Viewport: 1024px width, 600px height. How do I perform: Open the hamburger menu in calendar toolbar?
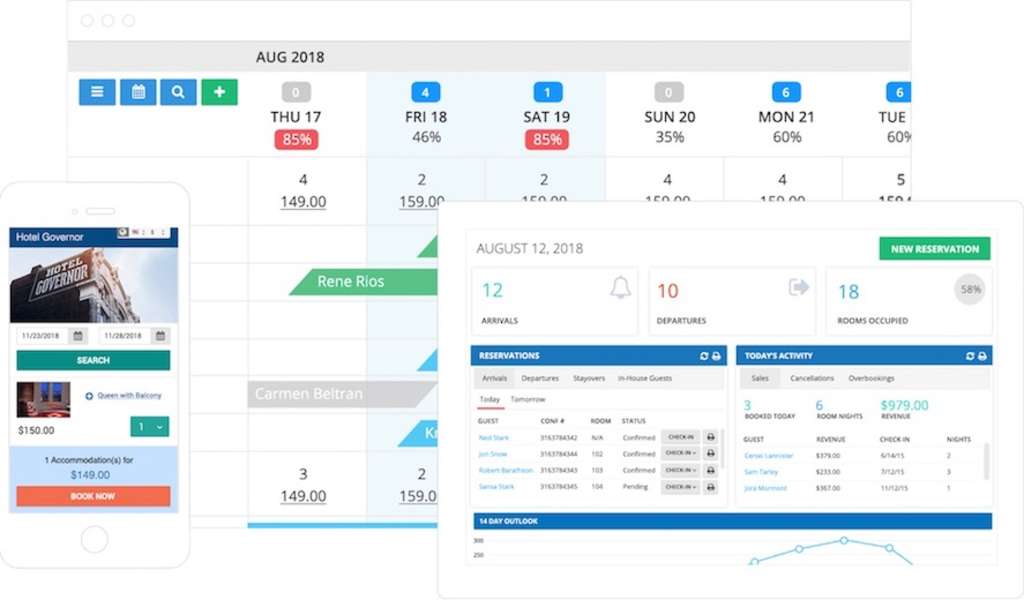[97, 92]
